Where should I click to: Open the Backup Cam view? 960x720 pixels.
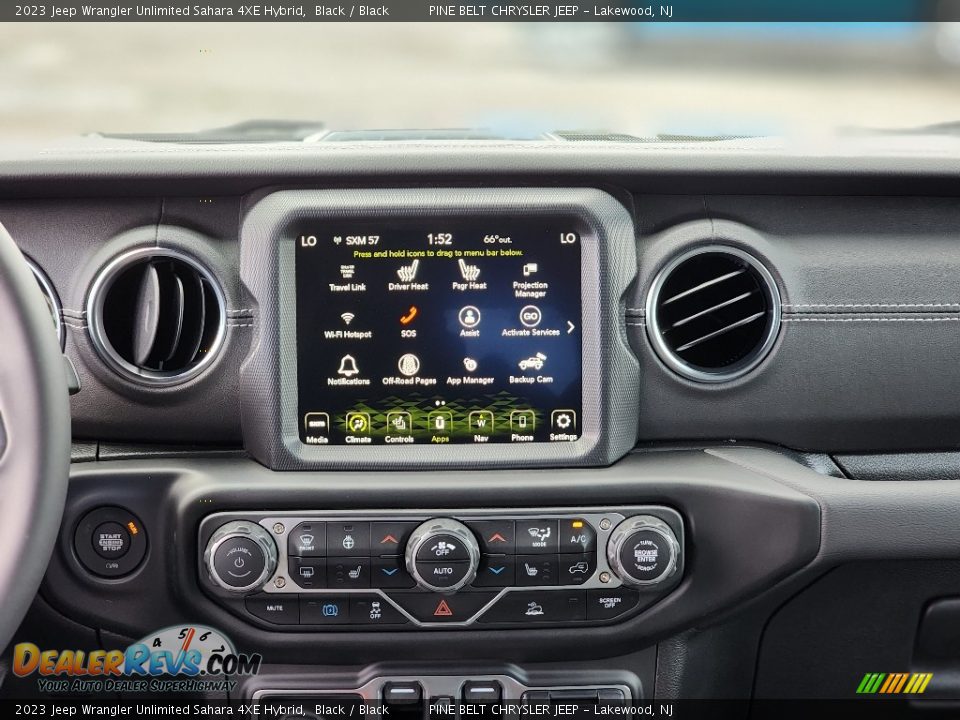click(x=531, y=368)
